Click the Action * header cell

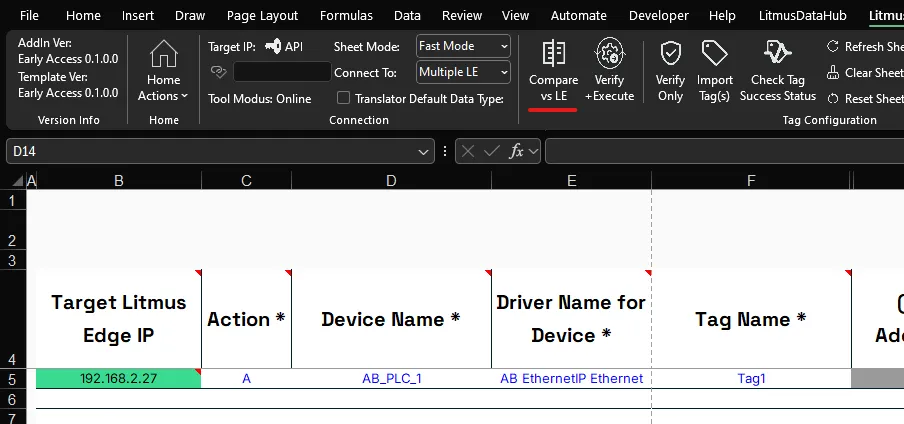tap(246, 318)
